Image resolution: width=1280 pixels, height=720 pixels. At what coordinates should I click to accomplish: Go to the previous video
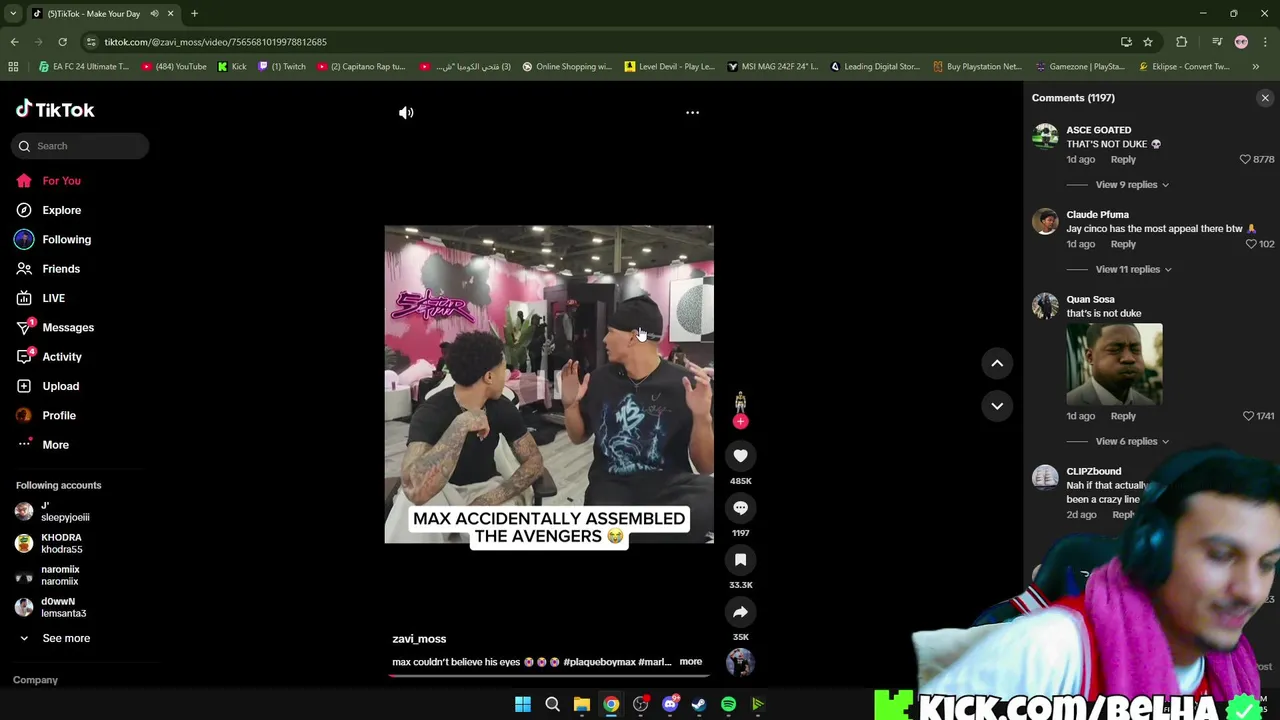[997, 364]
